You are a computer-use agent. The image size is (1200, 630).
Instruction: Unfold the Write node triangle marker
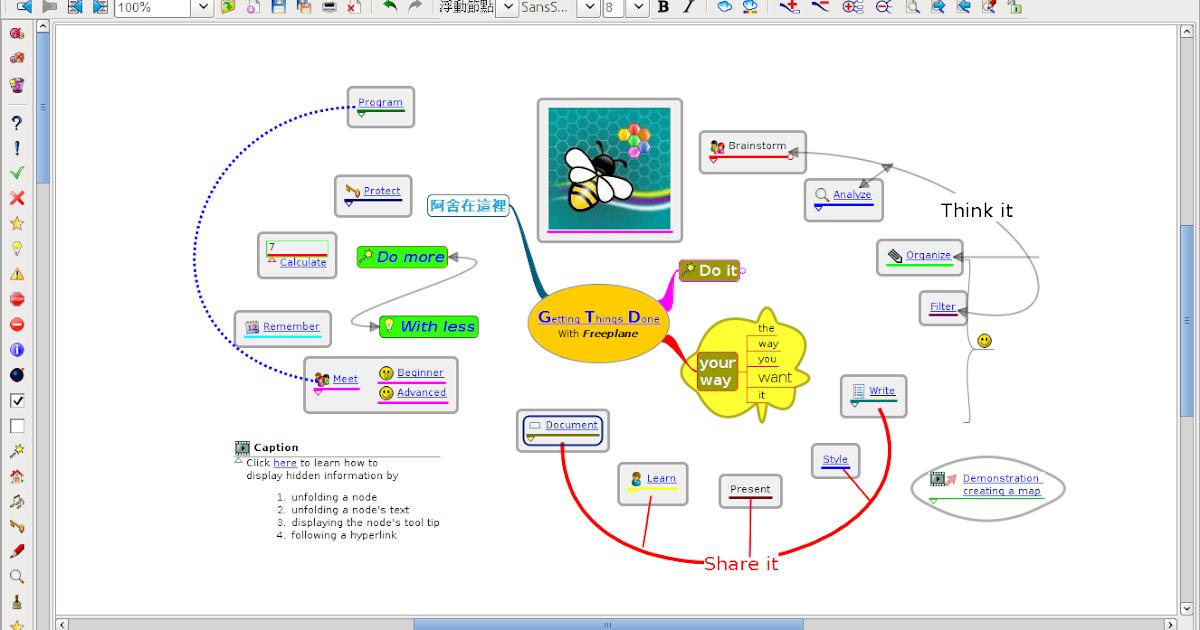[x=855, y=403]
